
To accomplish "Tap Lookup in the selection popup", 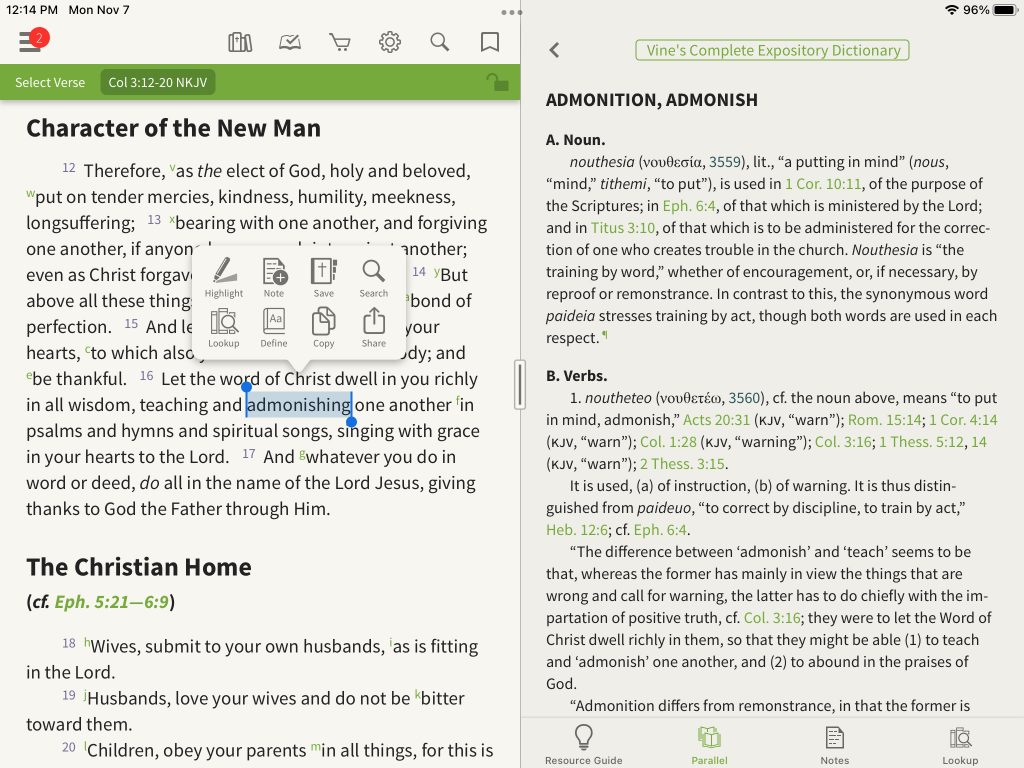I will click(x=224, y=327).
